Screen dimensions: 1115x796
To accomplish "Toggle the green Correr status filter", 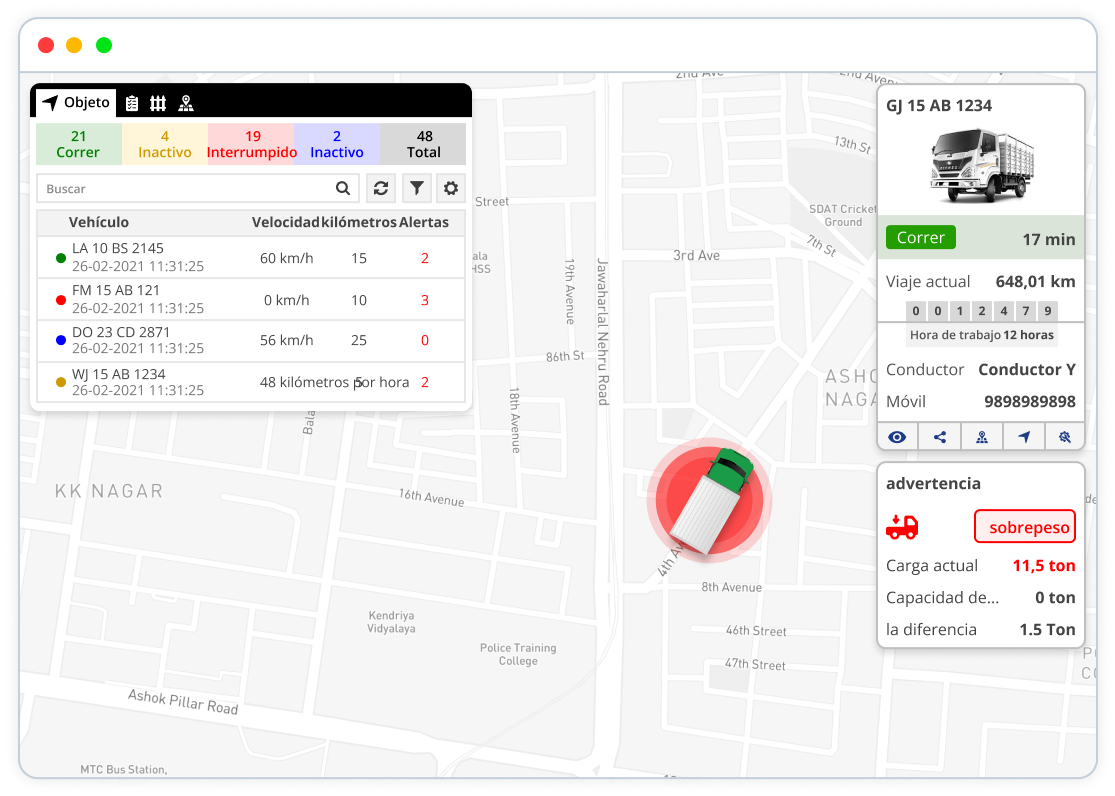I will (x=78, y=144).
